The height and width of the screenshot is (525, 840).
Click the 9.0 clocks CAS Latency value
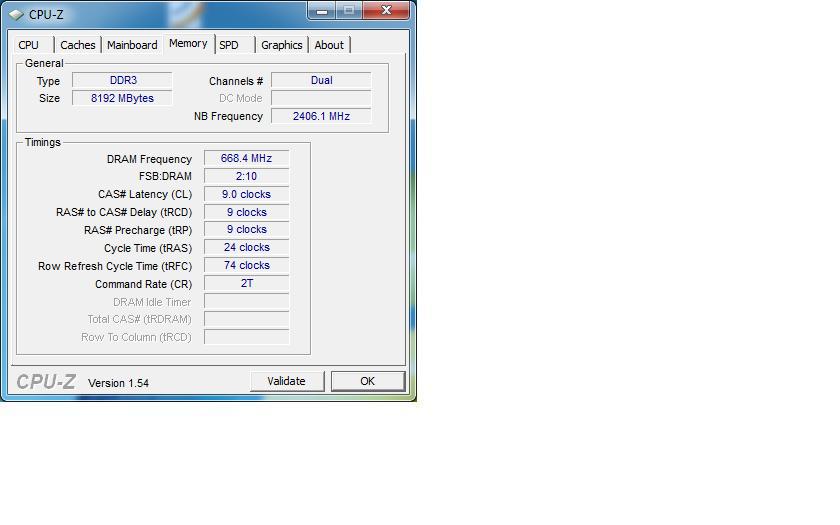coord(246,194)
